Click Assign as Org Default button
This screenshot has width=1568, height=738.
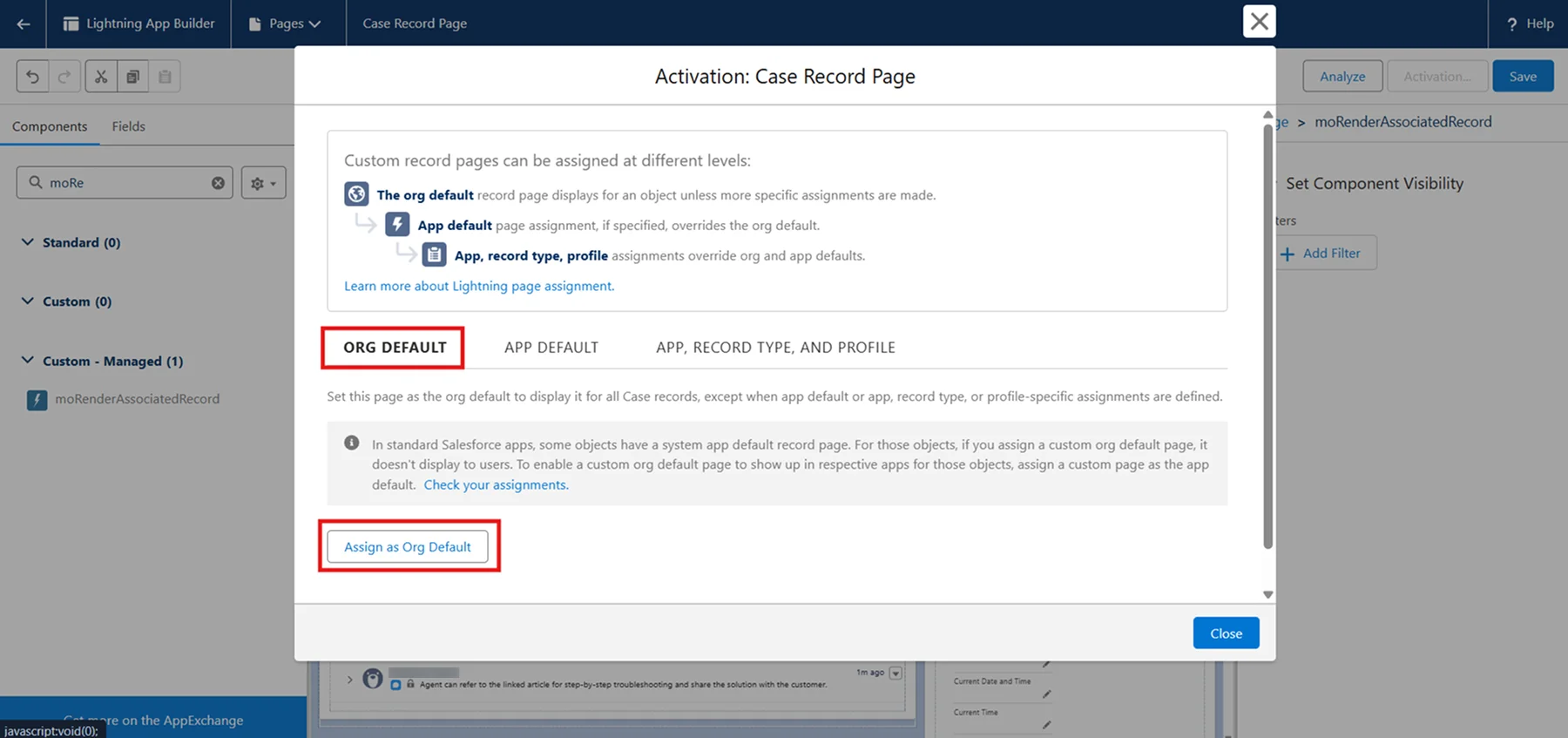click(x=408, y=547)
